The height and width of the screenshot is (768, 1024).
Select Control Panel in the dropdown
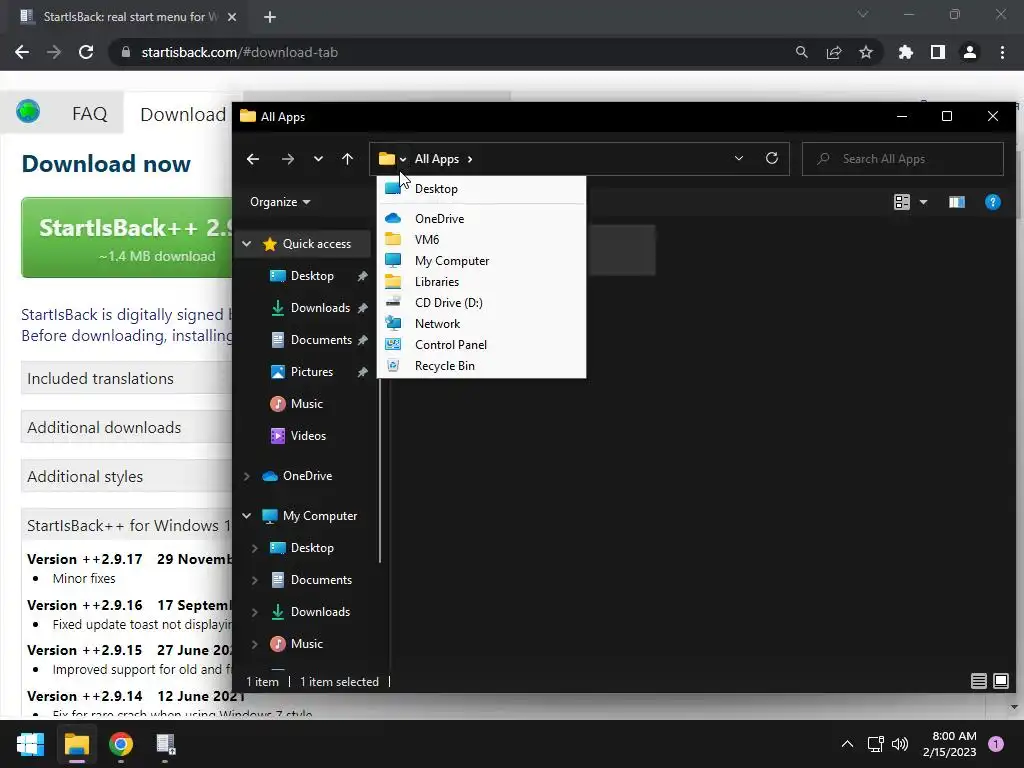(481, 345)
